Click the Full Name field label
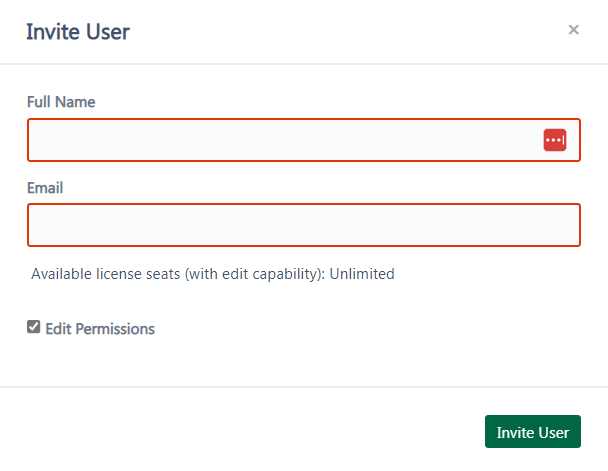The width and height of the screenshot is (608, 471). pos(61,102)
